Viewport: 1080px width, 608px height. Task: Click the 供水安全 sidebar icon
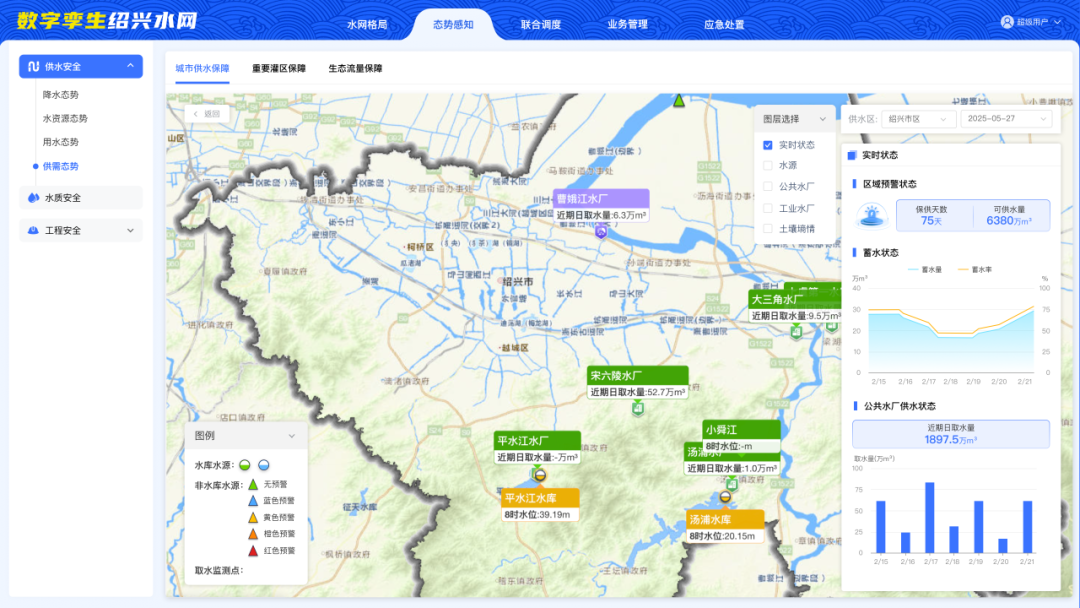tap(33, 67)
